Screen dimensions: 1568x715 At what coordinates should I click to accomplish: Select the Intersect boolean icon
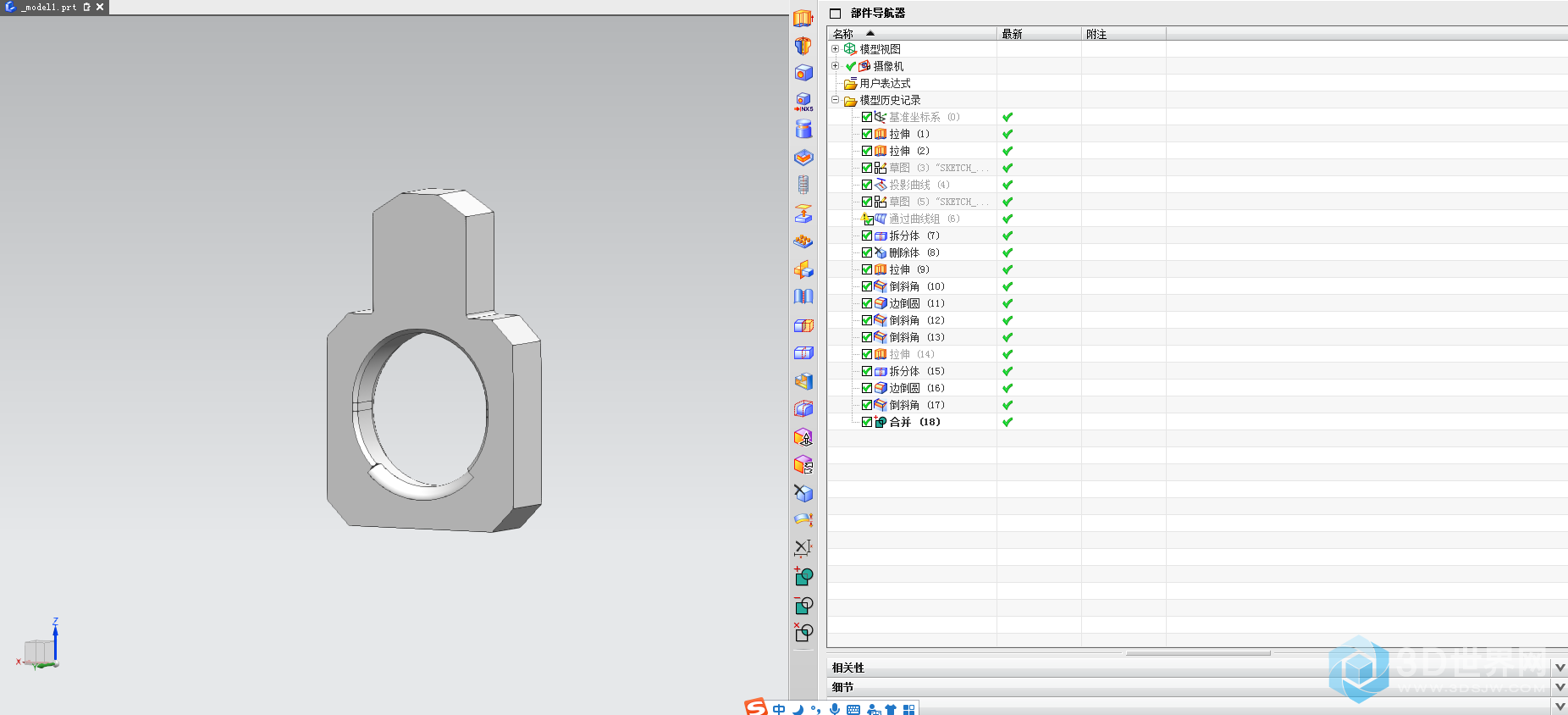point(803,633)
